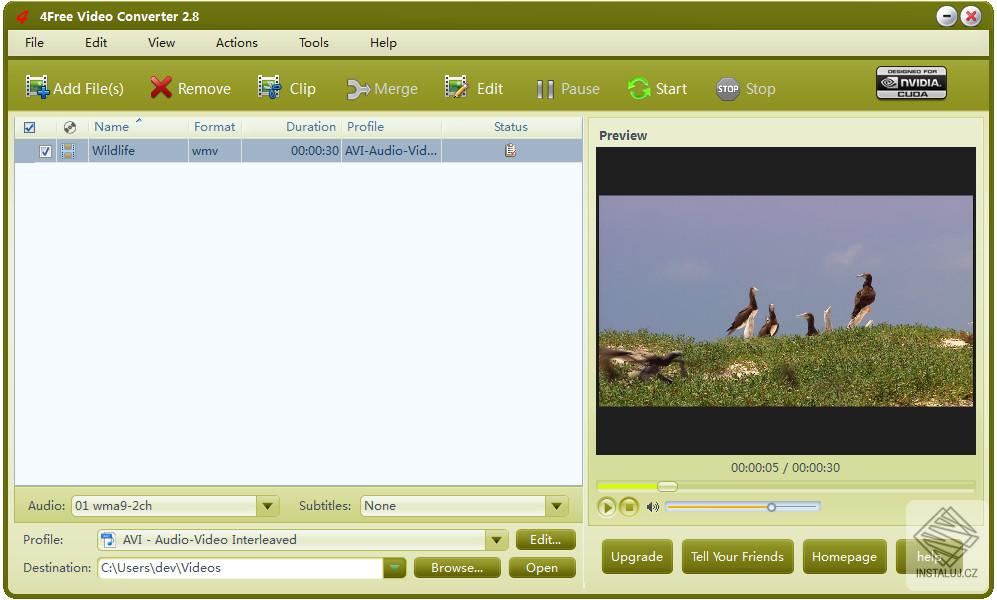997x600 pixels.
Task: Click the Merge icon in the toolbar
Action: 356,88
